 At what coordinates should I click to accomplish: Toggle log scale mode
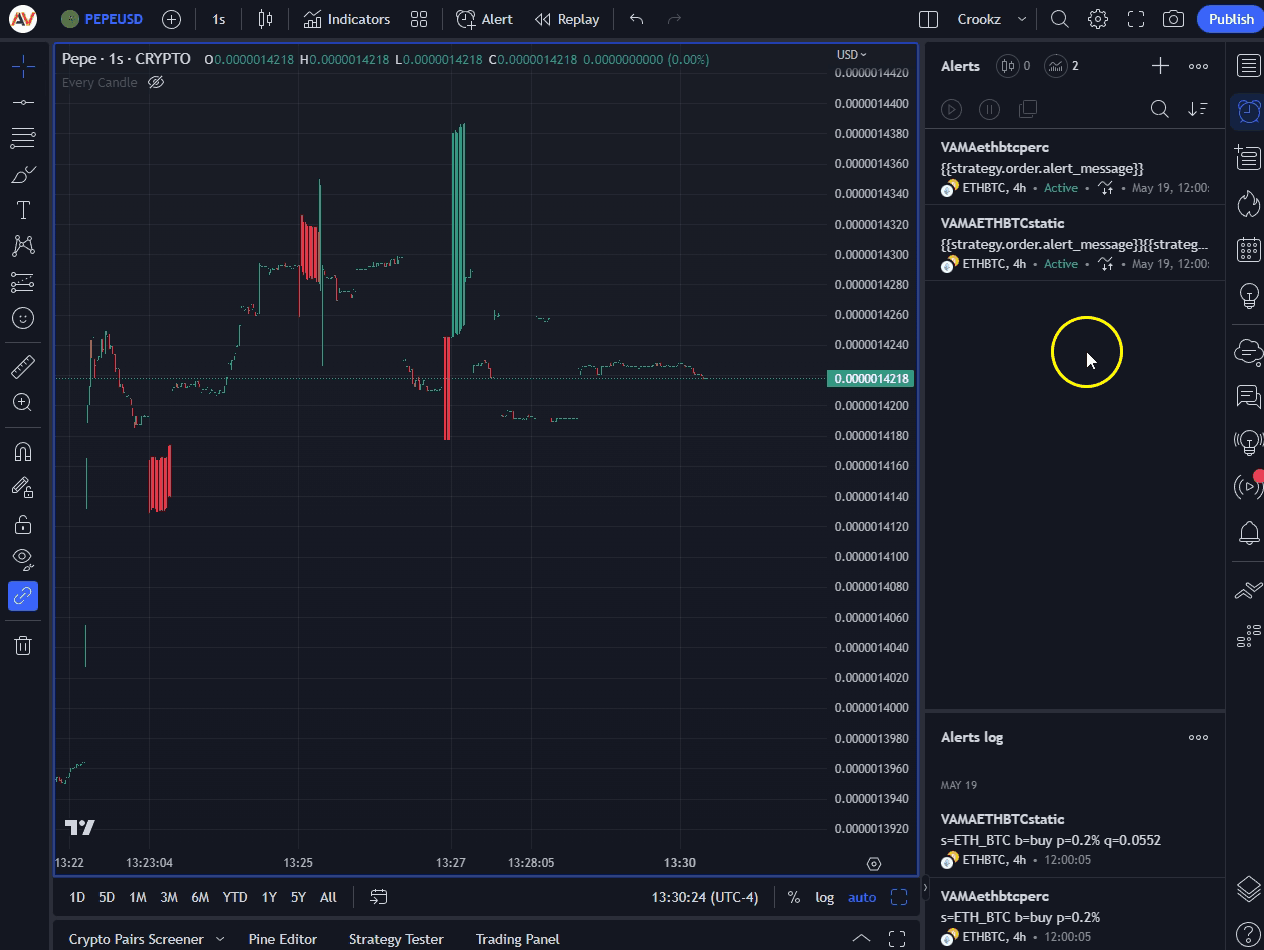(x=824, y=897)
